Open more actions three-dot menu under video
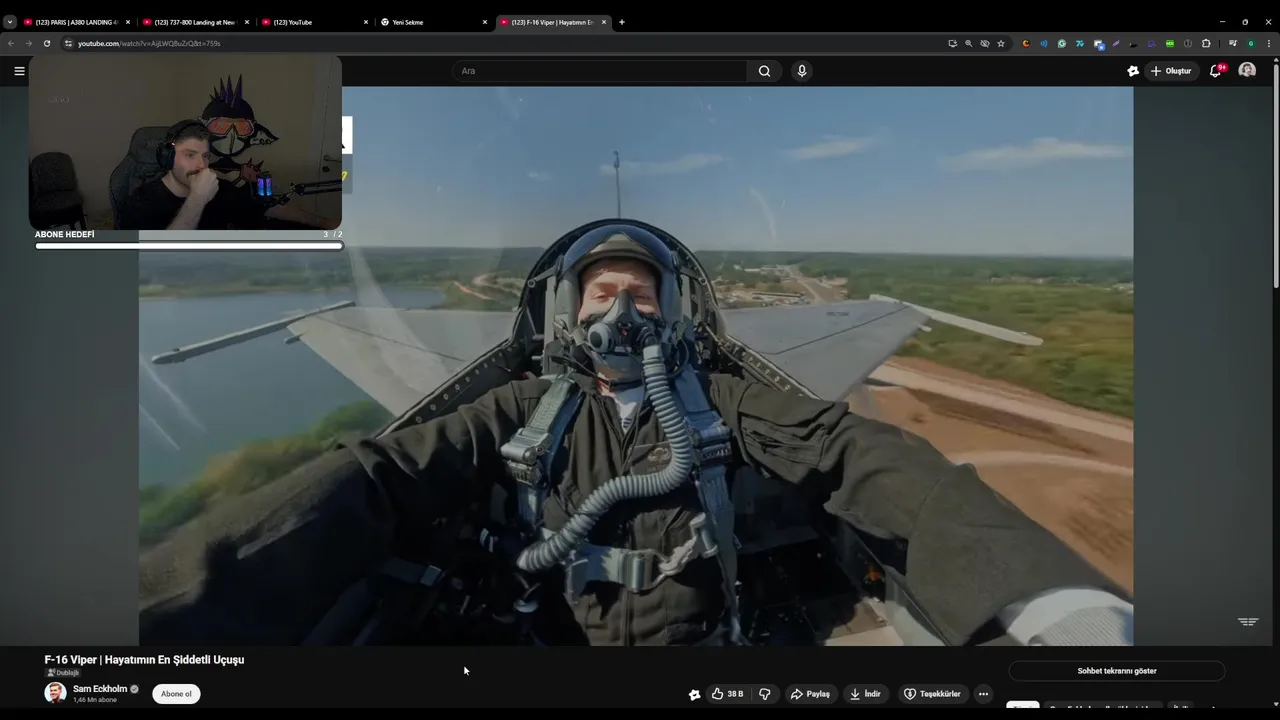The height and width of the screenshot is (720, 1280). coord(983,694)
